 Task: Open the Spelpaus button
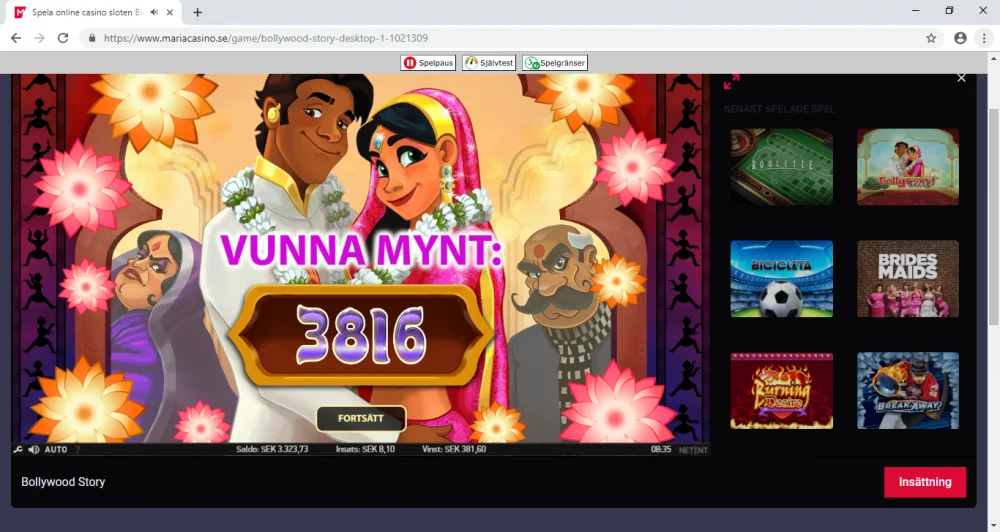tap(428, 63)
